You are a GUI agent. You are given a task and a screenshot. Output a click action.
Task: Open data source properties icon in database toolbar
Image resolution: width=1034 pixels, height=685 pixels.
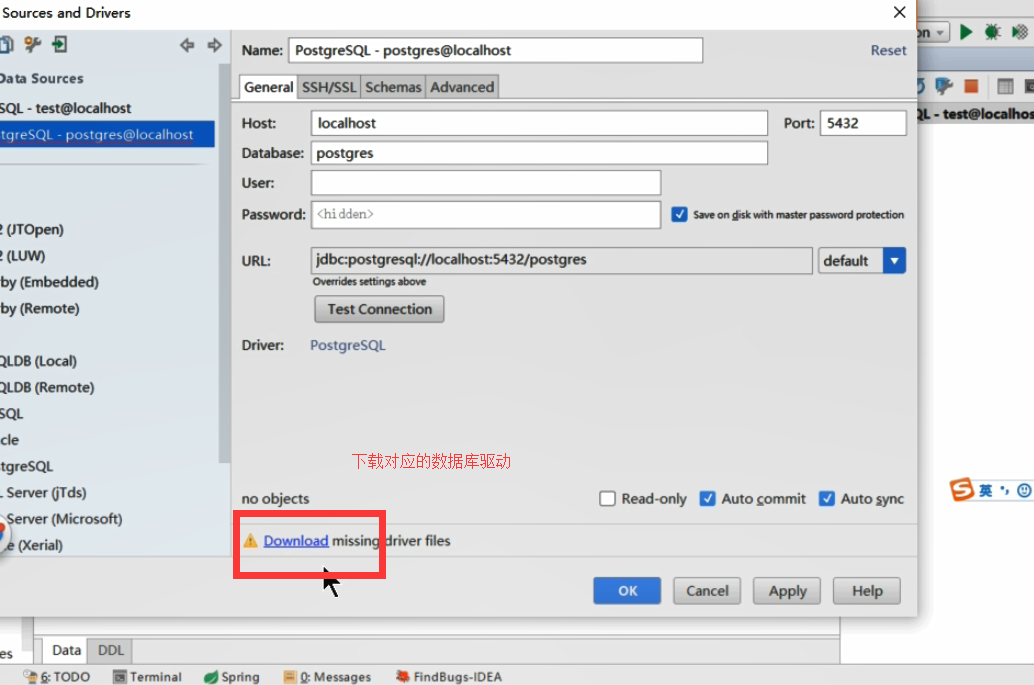point(944,86)
